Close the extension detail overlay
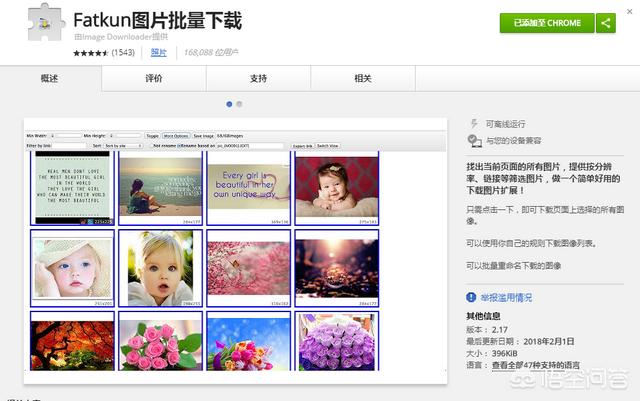640x401 pixels. [x=630, y=11]
